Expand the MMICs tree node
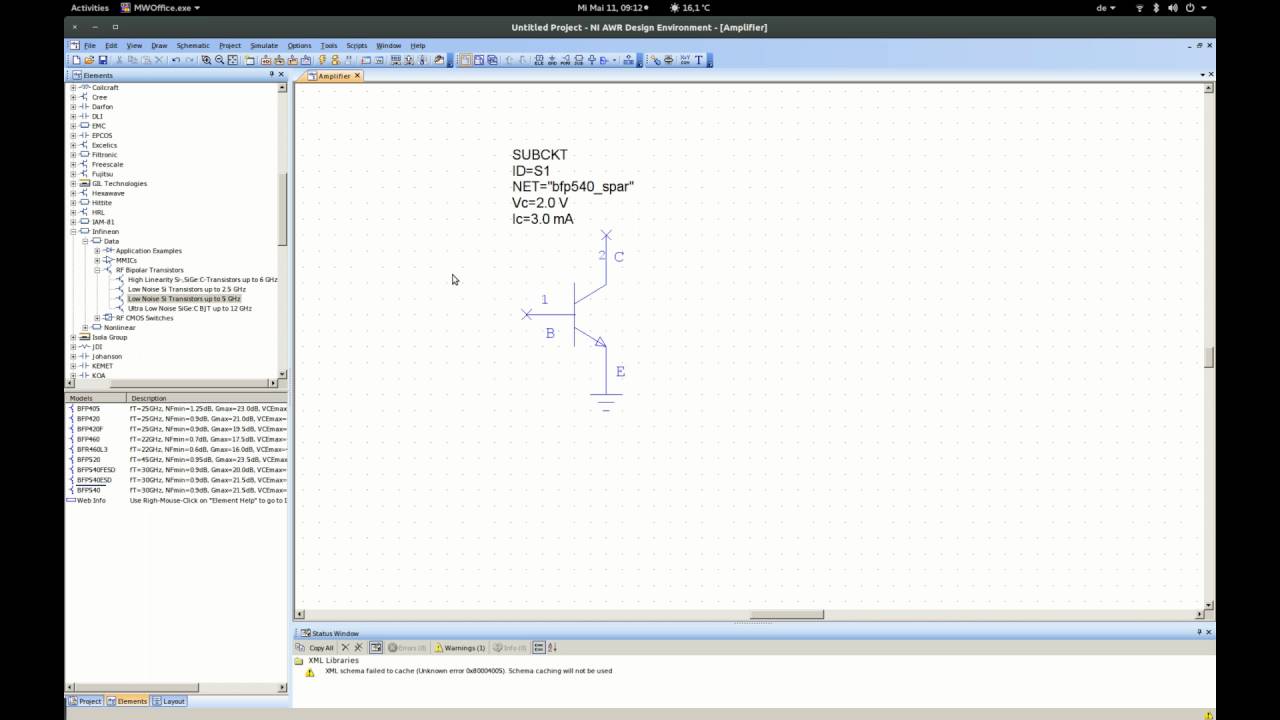The height and width of the screenshot is (720, 1280). click(x=97, y=260)
